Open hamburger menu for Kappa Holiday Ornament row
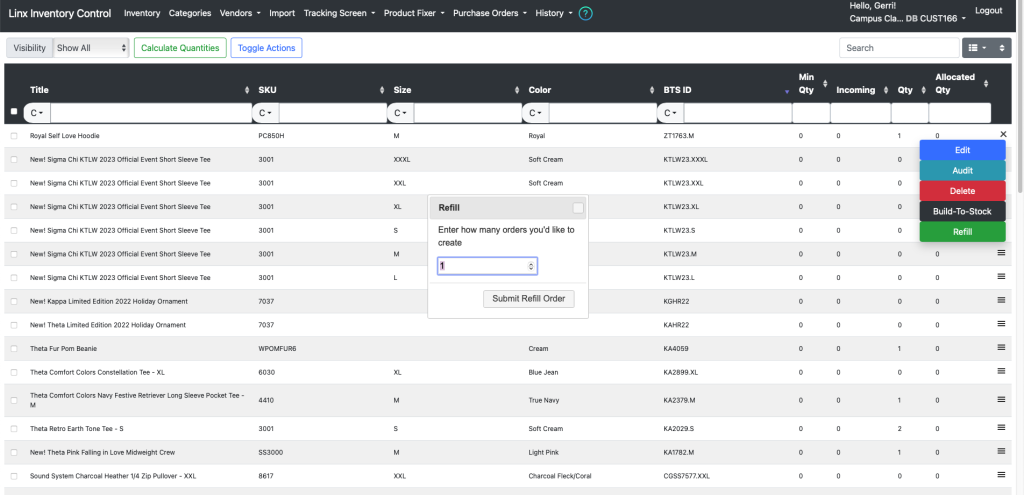 1001,300
